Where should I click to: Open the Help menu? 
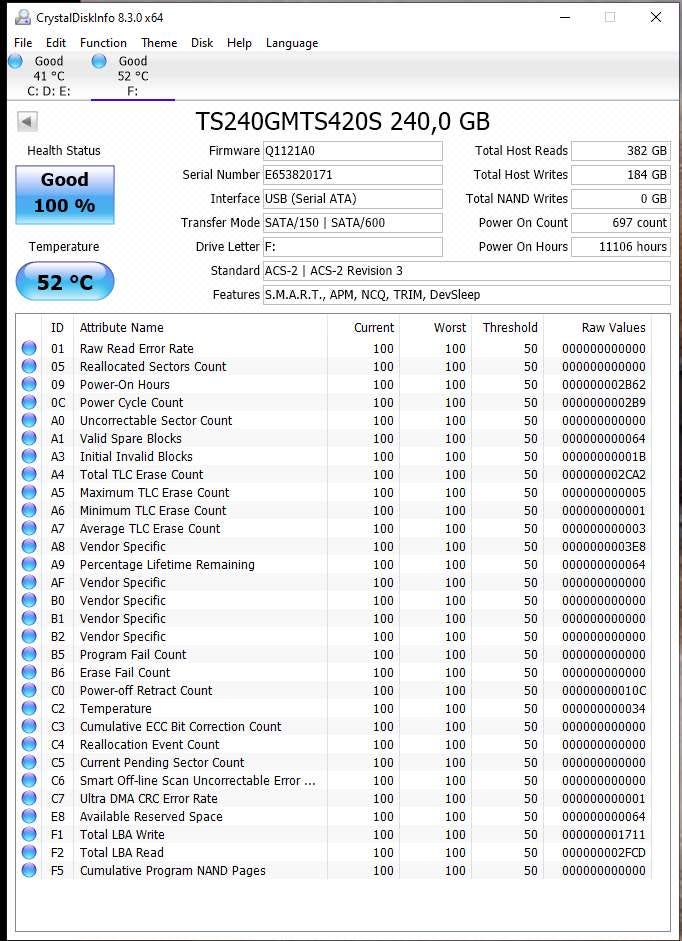click(239, 43)
